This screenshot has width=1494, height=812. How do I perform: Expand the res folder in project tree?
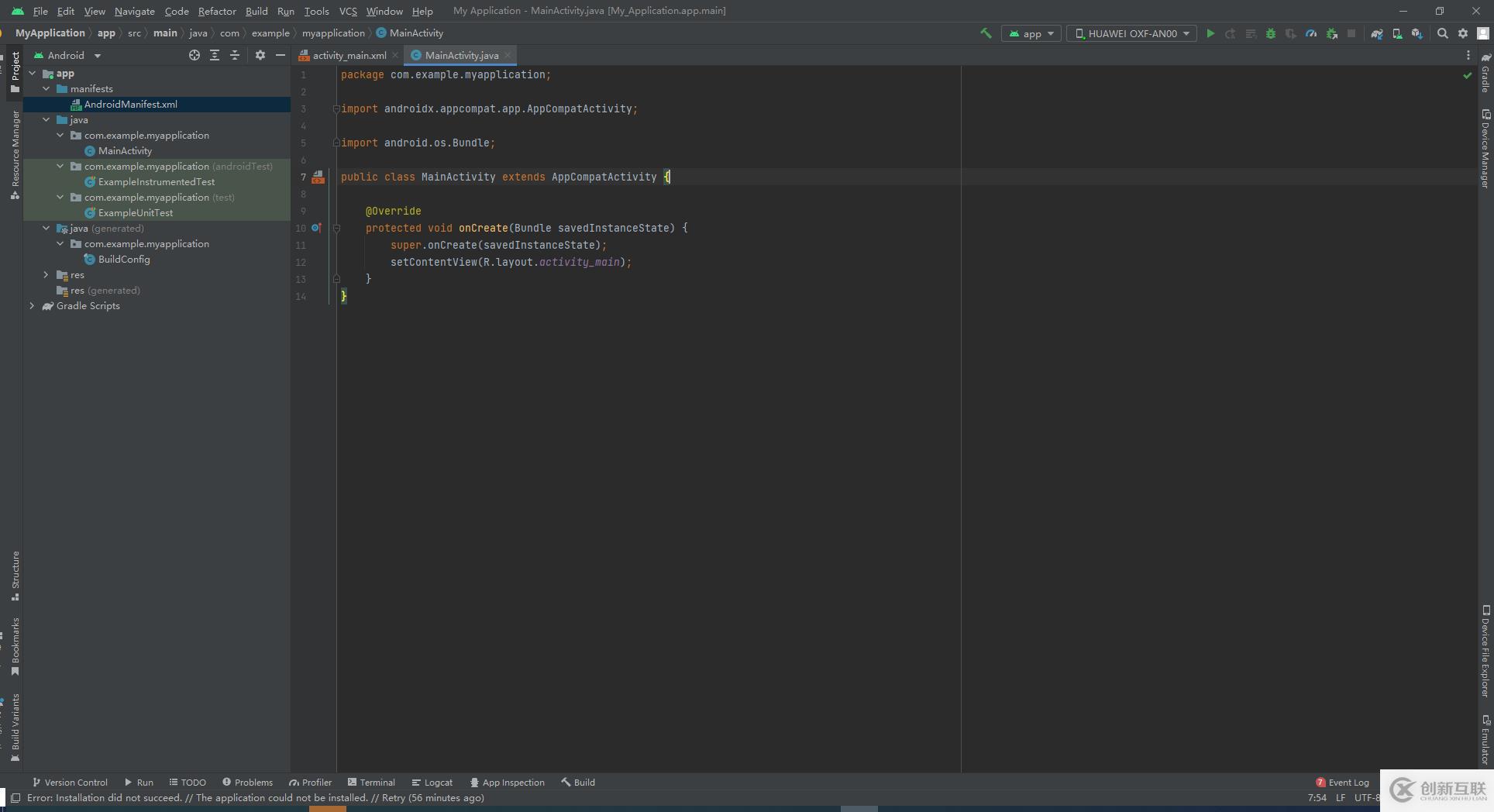46,275
